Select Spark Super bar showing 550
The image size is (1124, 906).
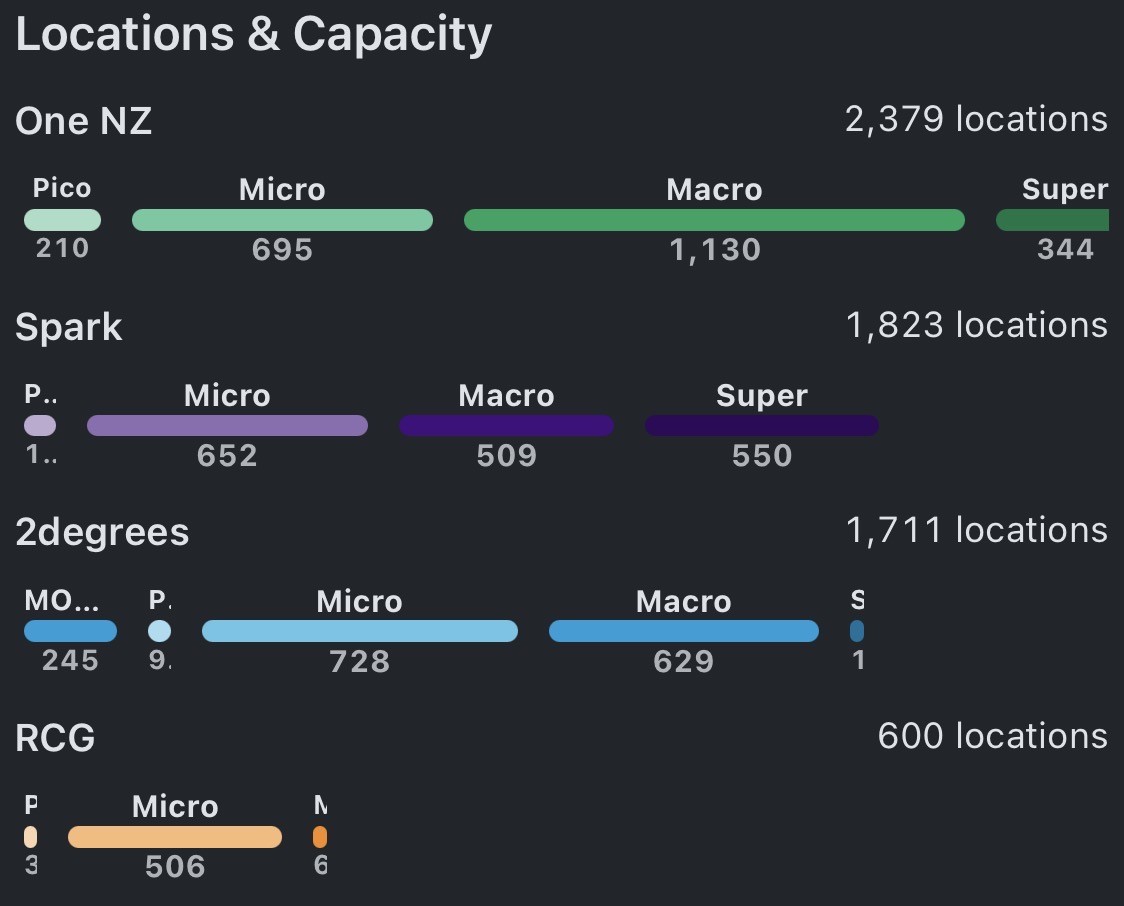(761, 426)
